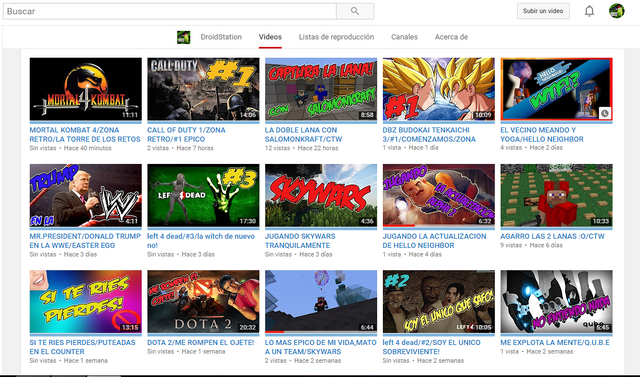The height and width of the screenshot is (377, 640).
Task: Open the Canales tab
Action: (x=404, y=37)
